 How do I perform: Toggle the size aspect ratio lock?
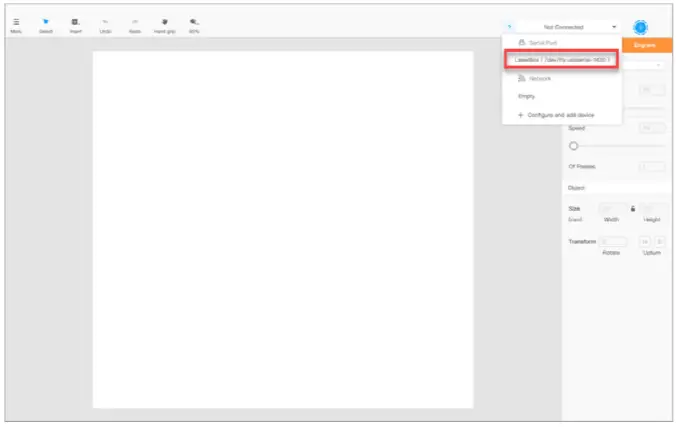632,209
